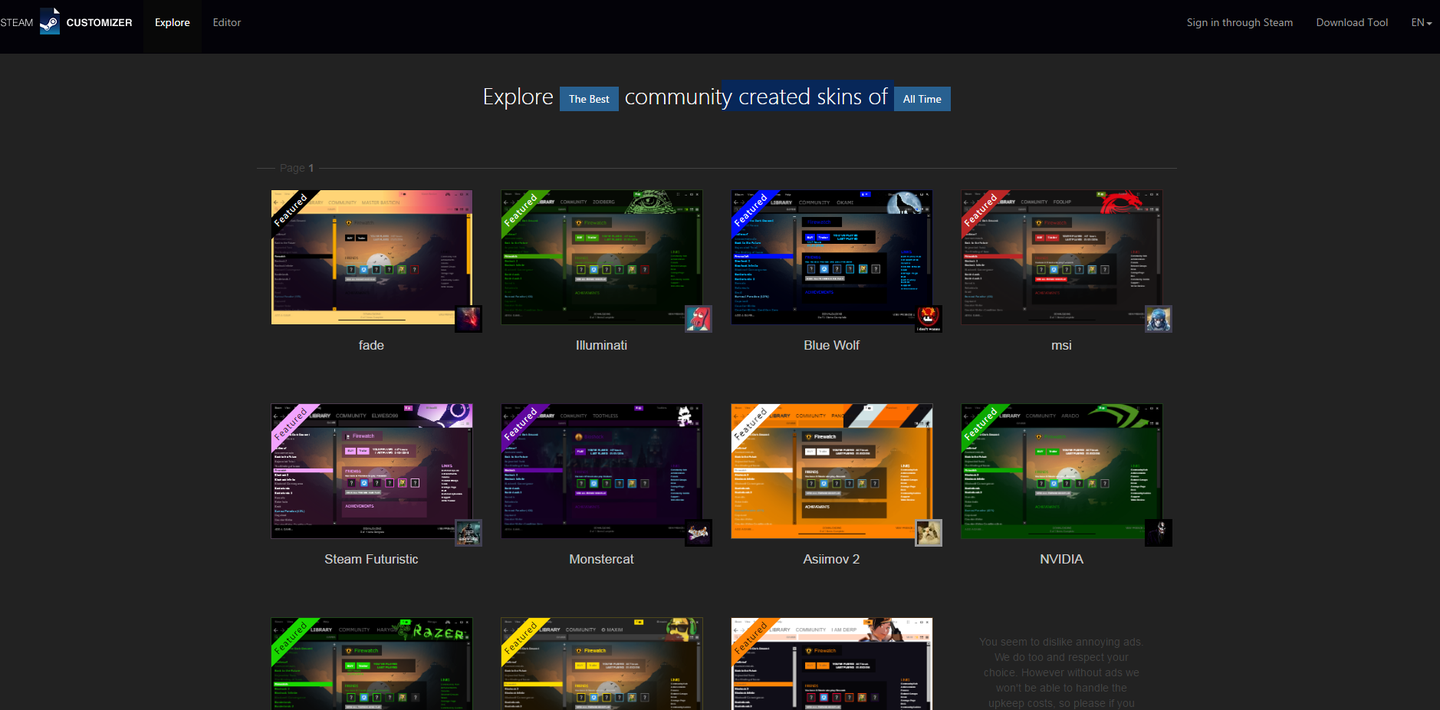Select the creator icon on the NVIDIA skin
This screenshot has width=1440, height=710.
coord(1158,532)
